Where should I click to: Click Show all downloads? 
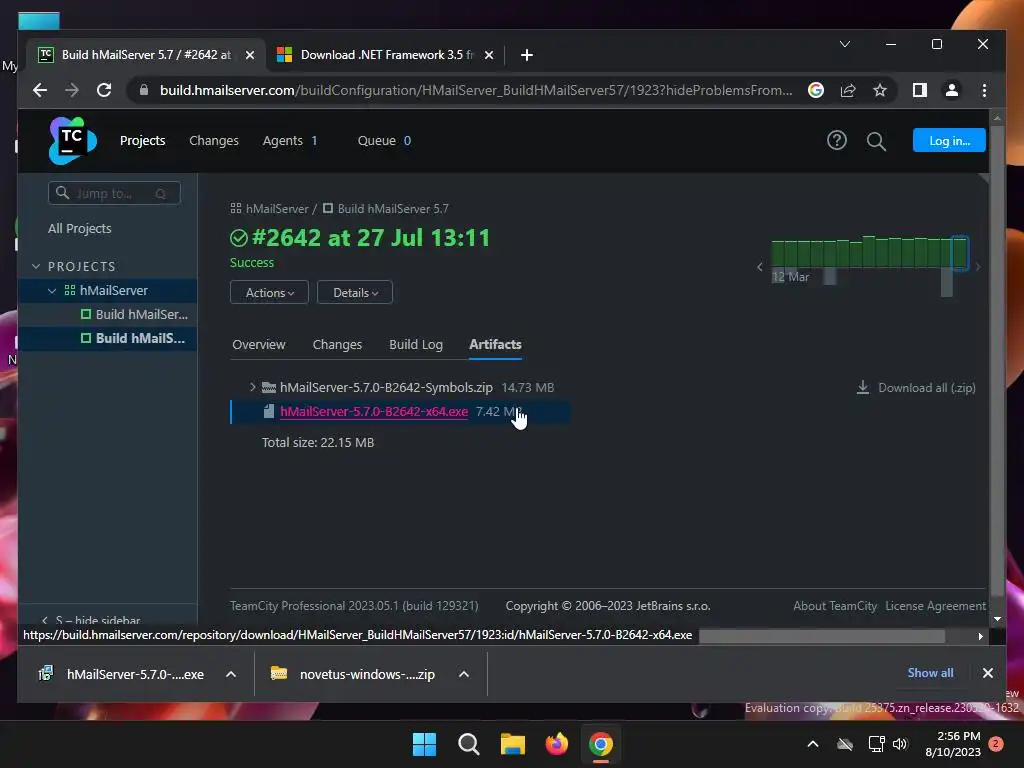click(930, 673)
